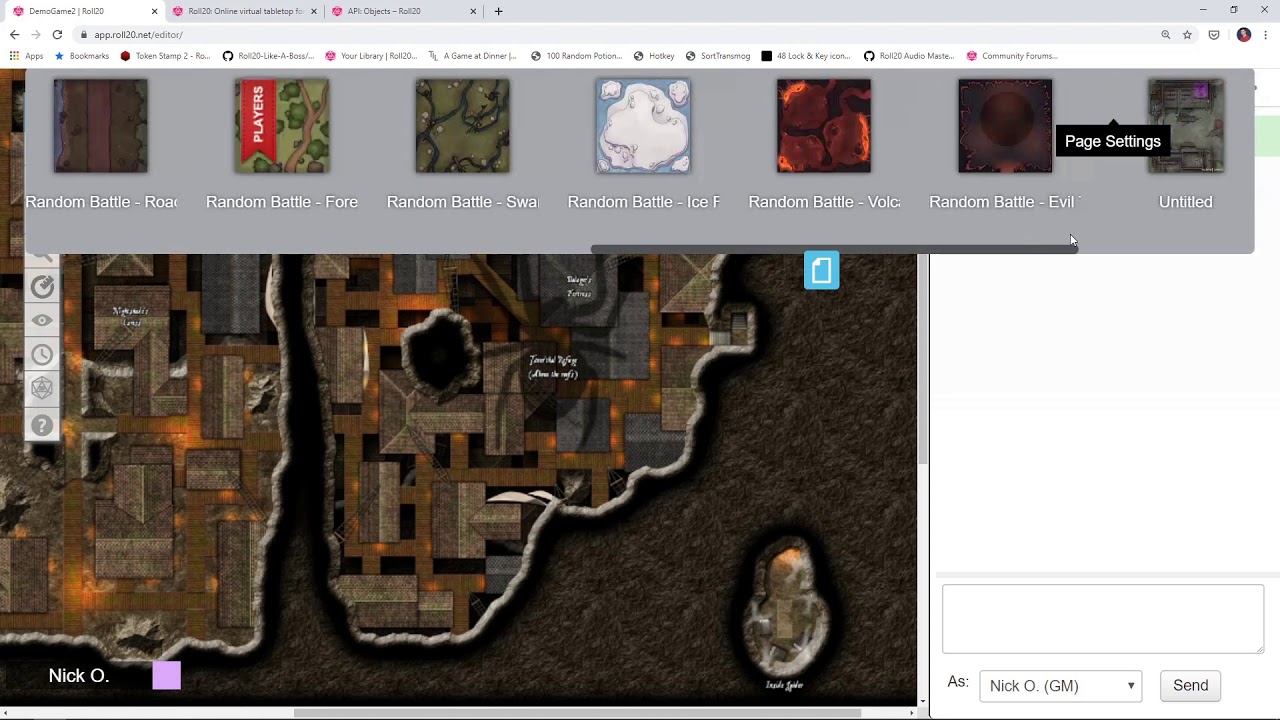Open Chrome three-dot menu
The width and height of the screenshot is (1280, 720).
click(1265, 35)
